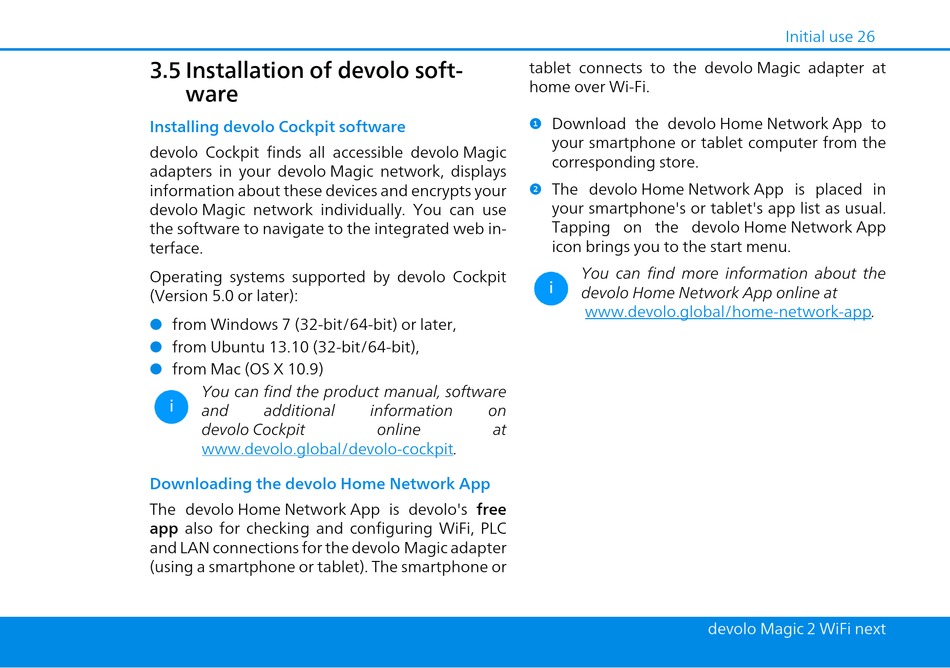Click the bullet before 'from Windows 7'
Screen dimensions: 950x668
tap(156, 325)
